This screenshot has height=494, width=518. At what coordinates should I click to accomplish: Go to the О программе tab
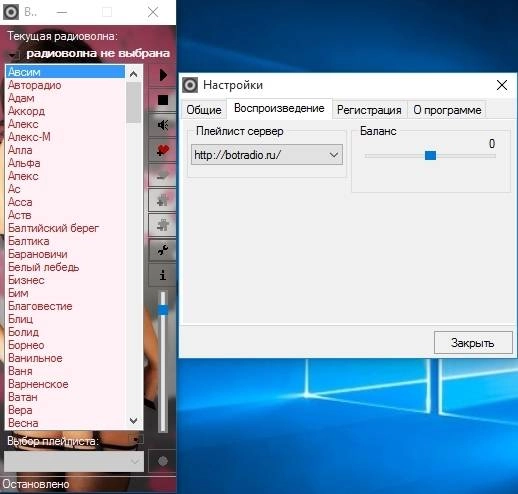tap(447, 110)
